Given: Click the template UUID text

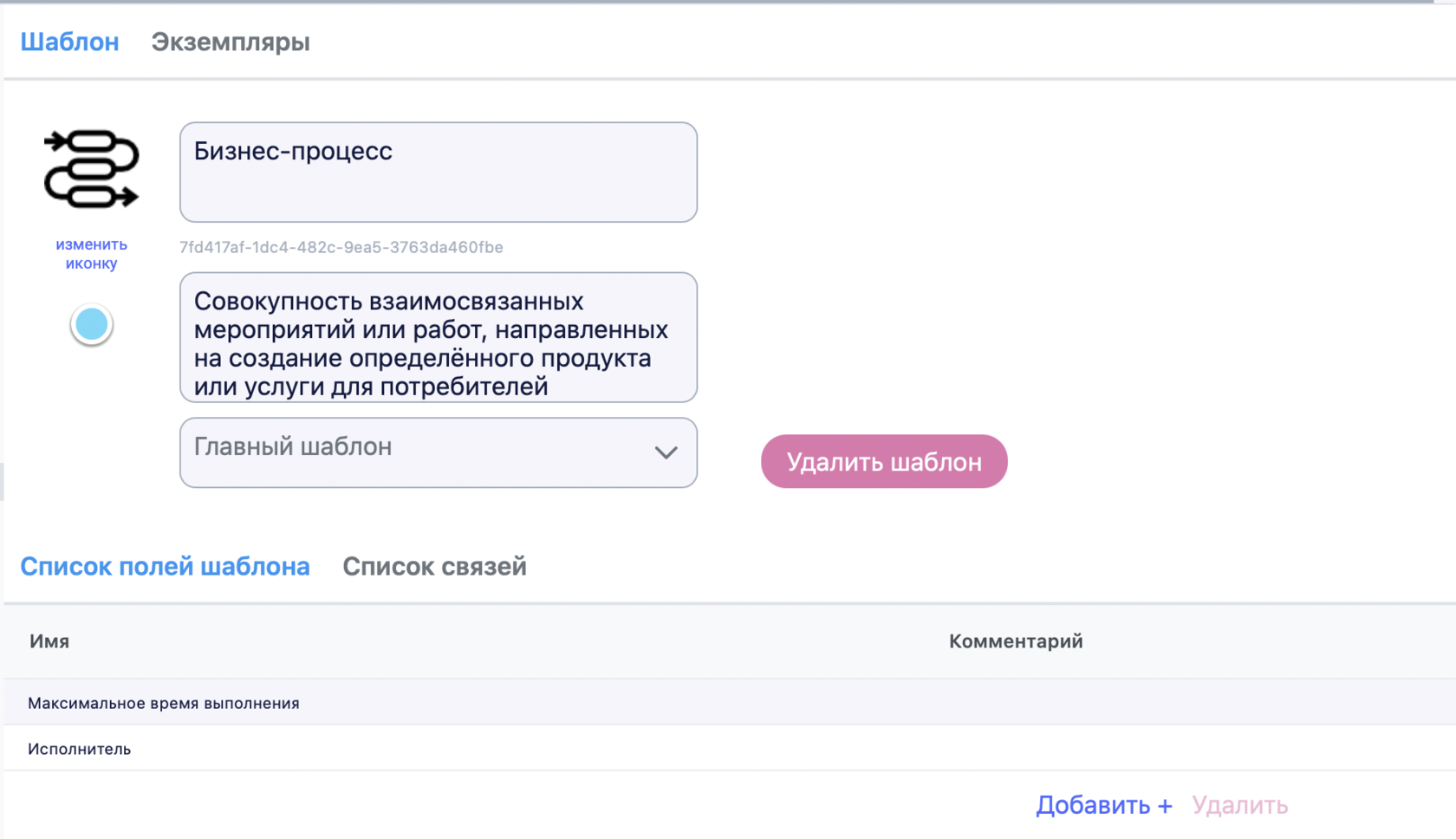Looking at the screenshot, I should coord(341,247).
